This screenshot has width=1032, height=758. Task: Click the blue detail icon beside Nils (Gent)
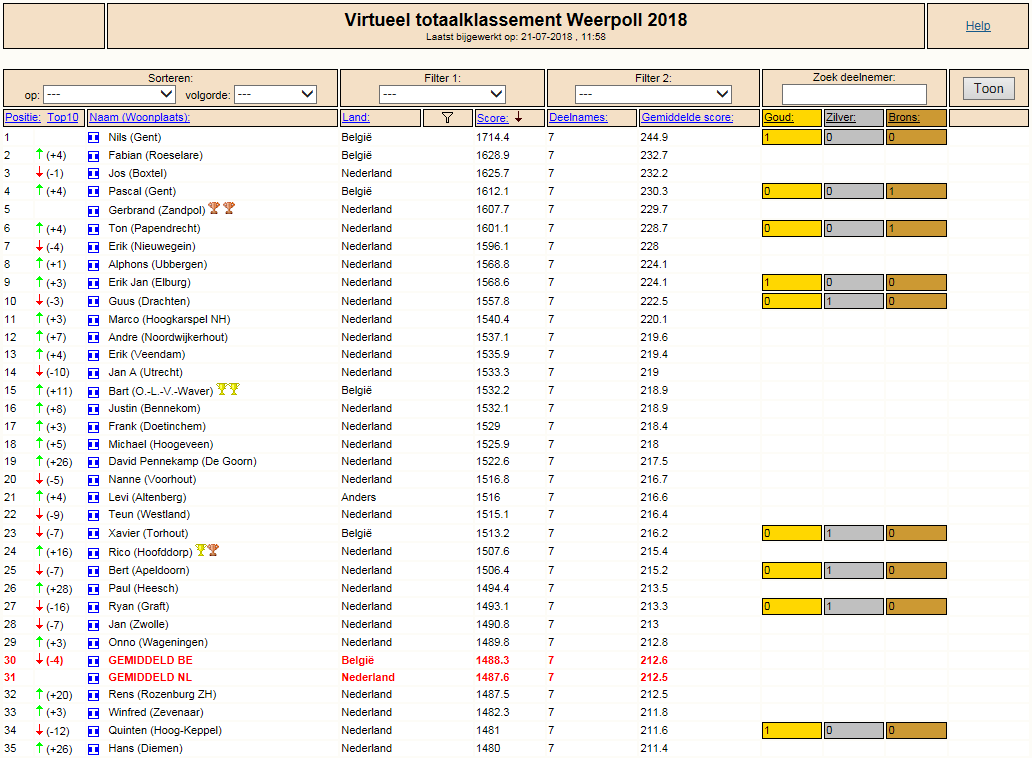93,138
